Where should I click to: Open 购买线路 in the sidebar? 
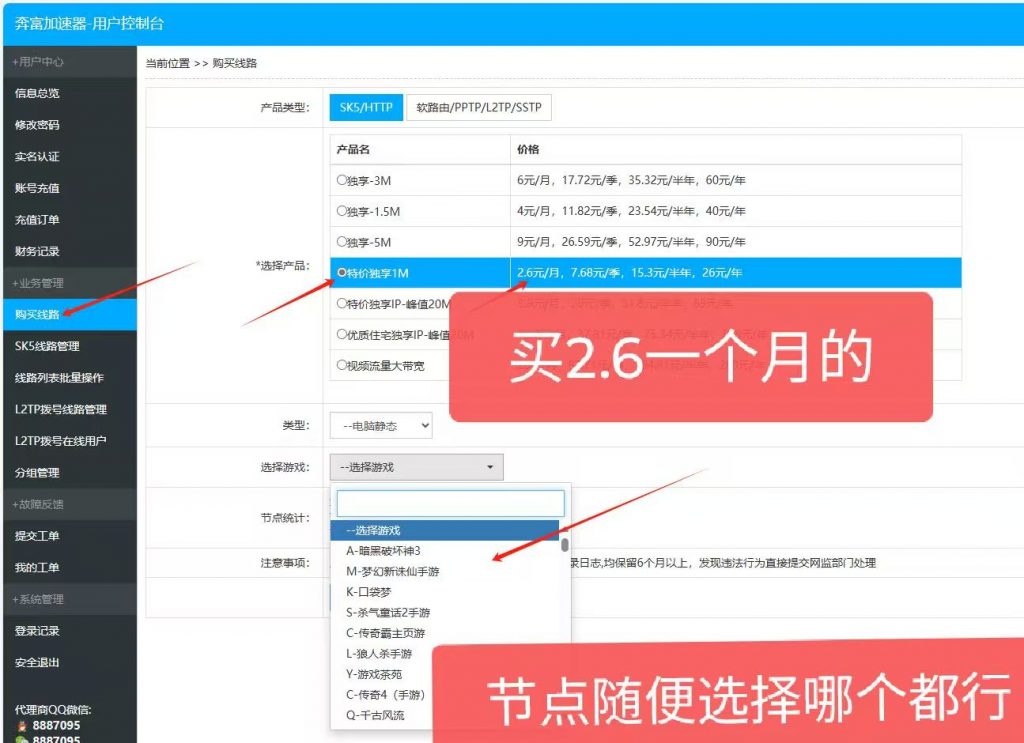click(x=37, y=314)
